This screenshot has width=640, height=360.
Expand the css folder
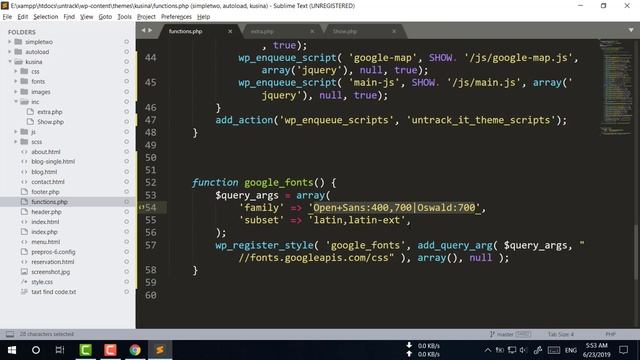[x=16, y=71]
